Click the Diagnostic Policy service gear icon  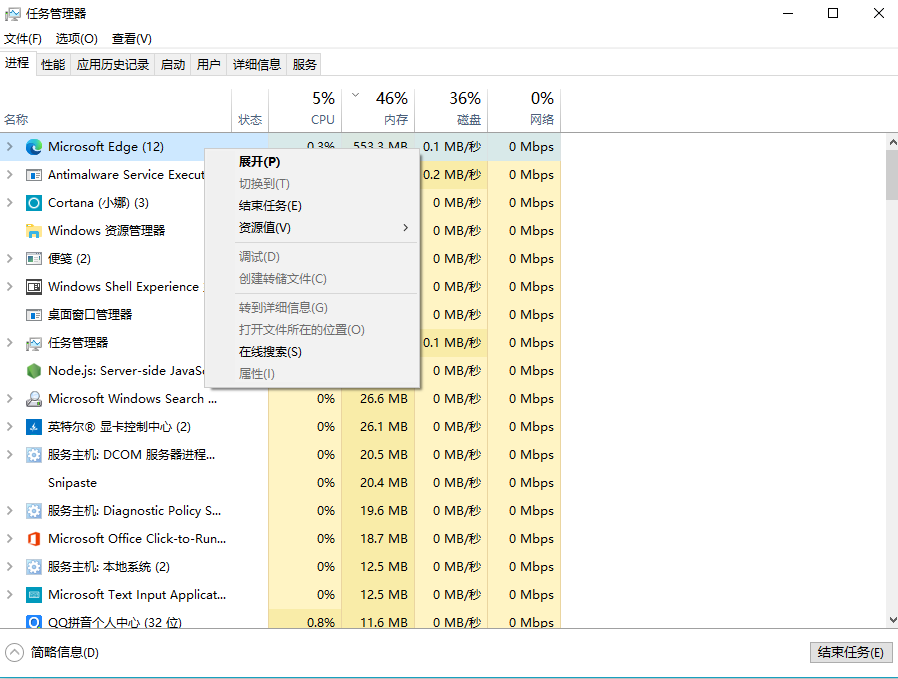click(34, 511)
